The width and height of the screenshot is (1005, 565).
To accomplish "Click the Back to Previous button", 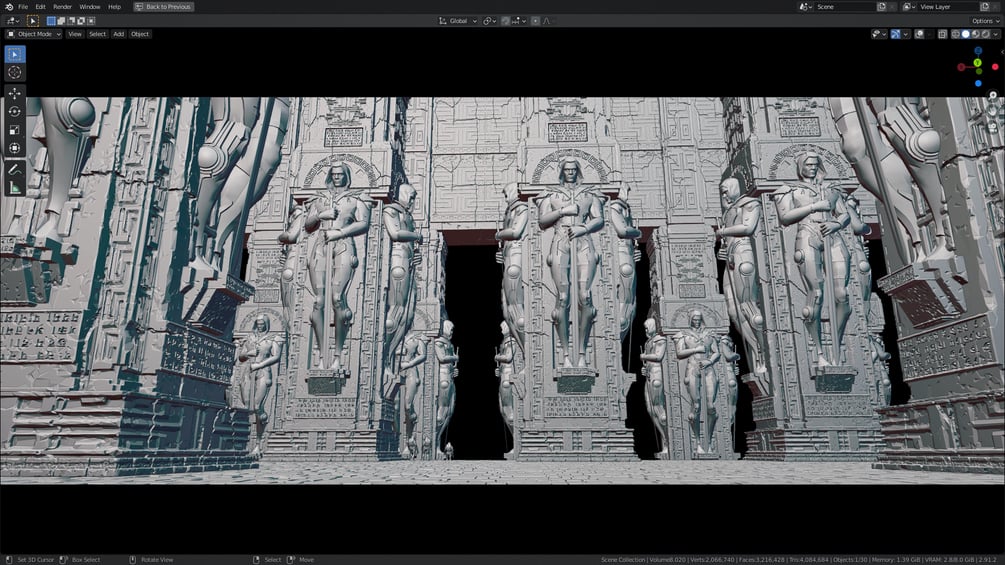I will [163, 6].
